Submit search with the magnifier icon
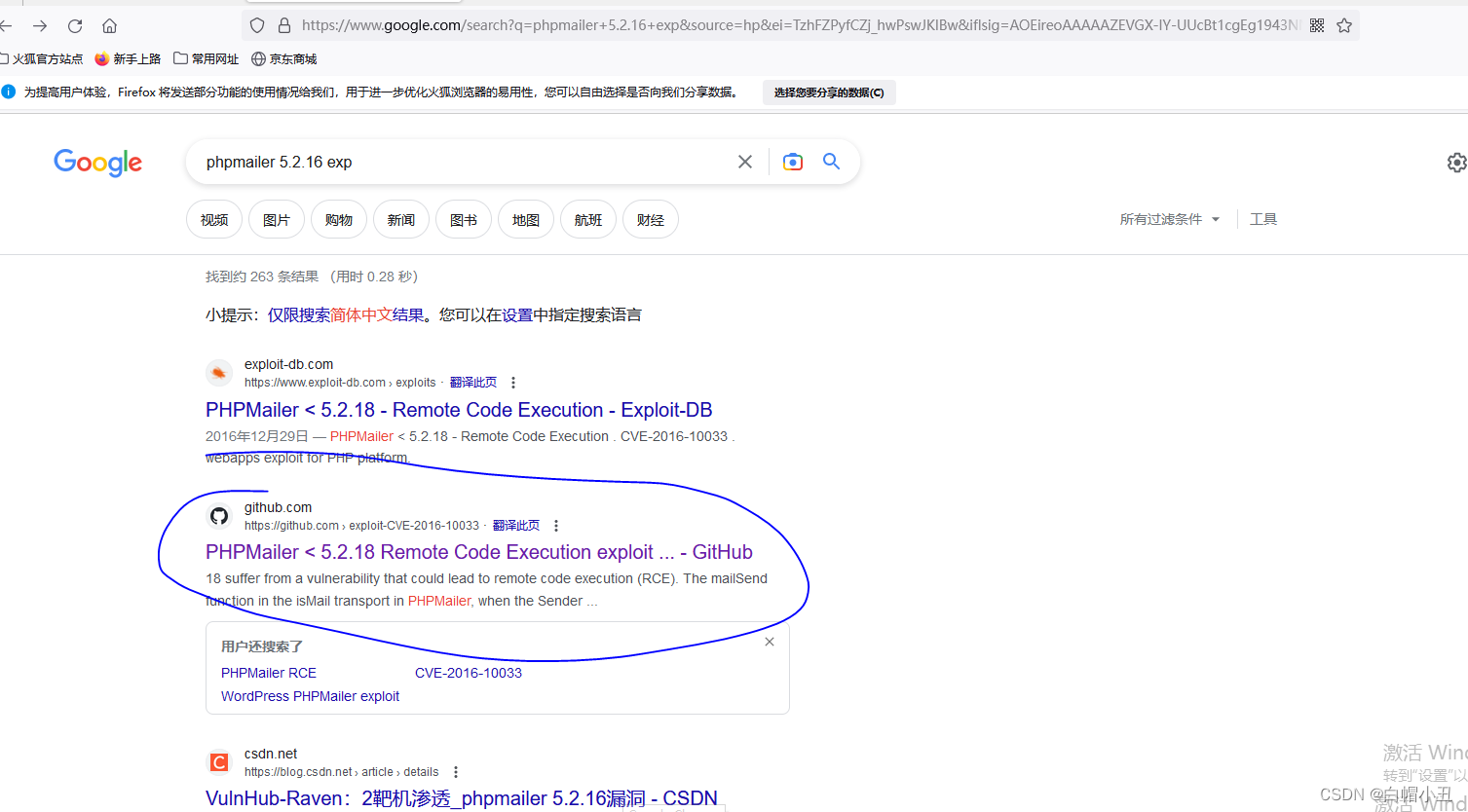The image size is (1468, 812). tap(831, 161)
